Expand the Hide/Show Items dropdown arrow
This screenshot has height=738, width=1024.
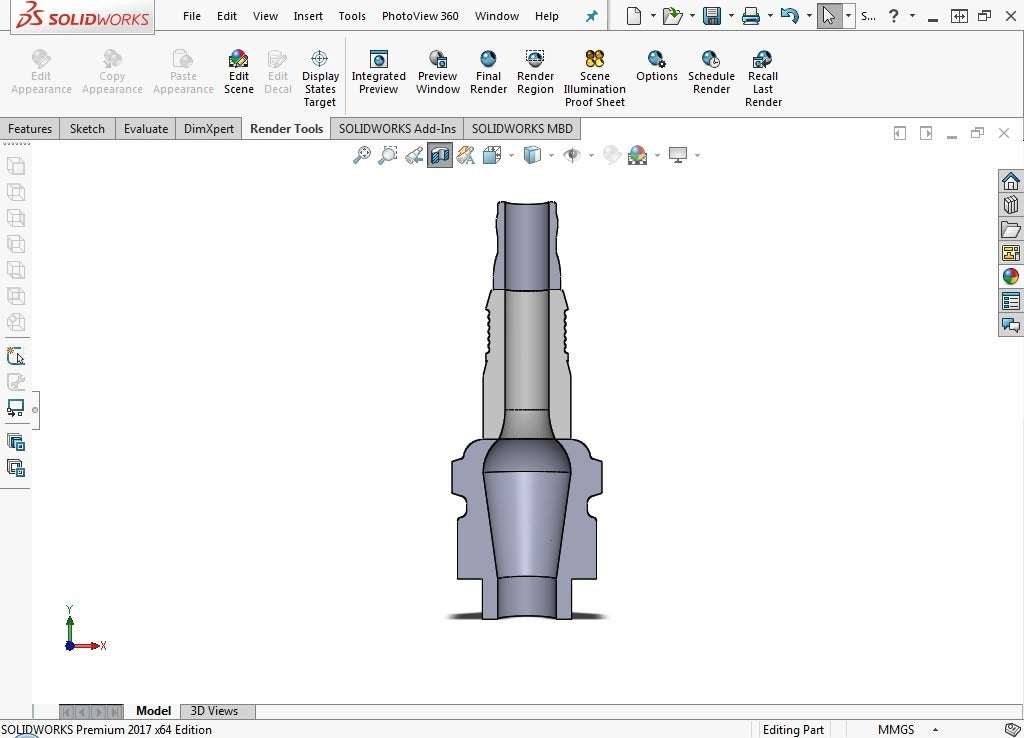pyautogui.click(x=591, y=155)
